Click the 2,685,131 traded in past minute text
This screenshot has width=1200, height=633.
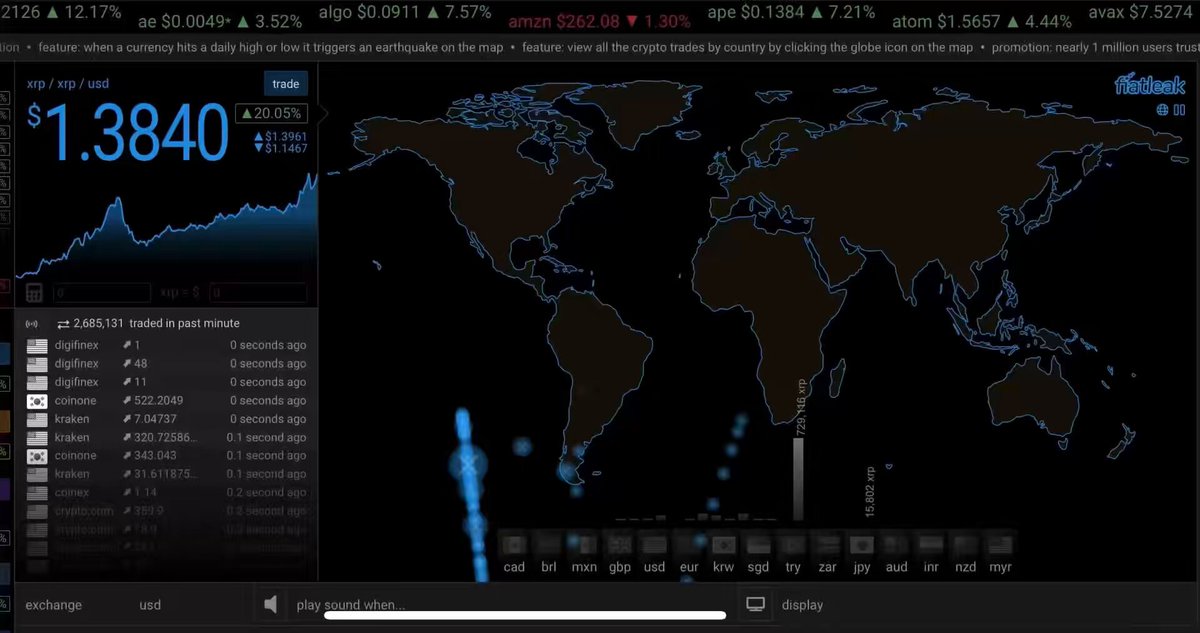point(148,324)
